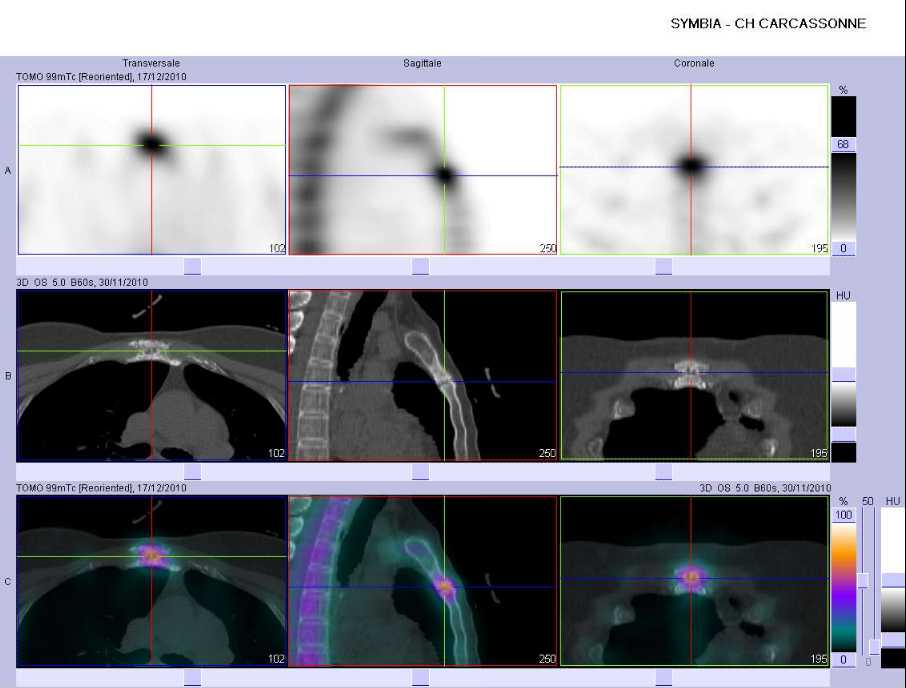Select the row A transversal SPECT view
Screen dimensions: 906x688
point(152,170)
